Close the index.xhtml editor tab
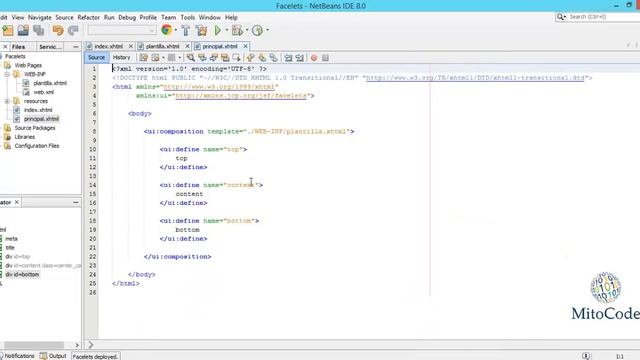 point(131,47)
